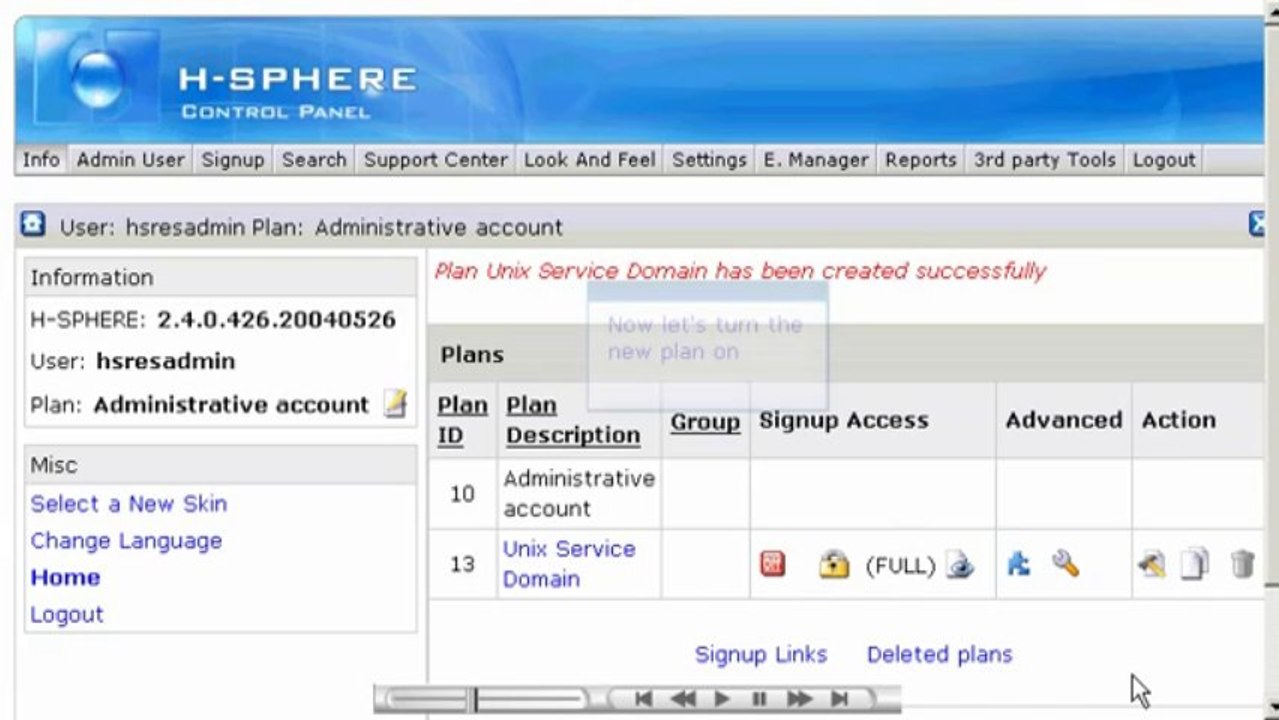Image resolution: width=1279 pixels, height=720 pixels.
Task: Open the Look And Feel menu
Action: (590, 160)
